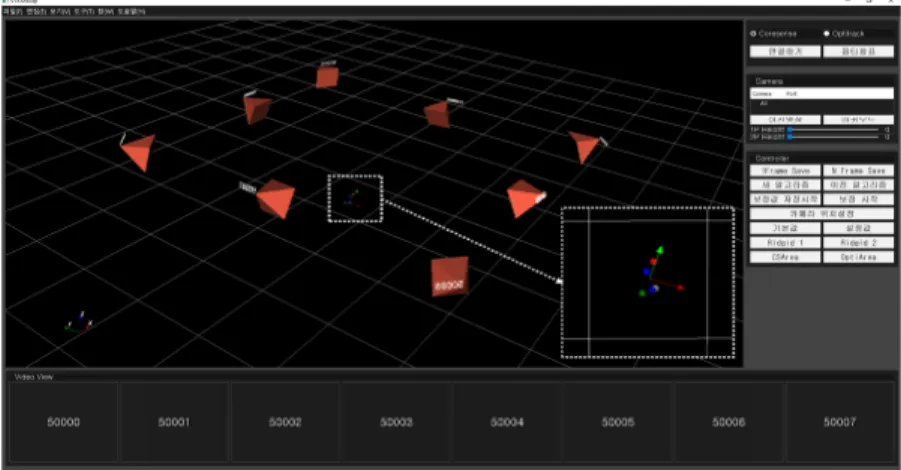Screen dimensions: 901x470
Task: Open video view tile 50000
Action: point(63,422)
